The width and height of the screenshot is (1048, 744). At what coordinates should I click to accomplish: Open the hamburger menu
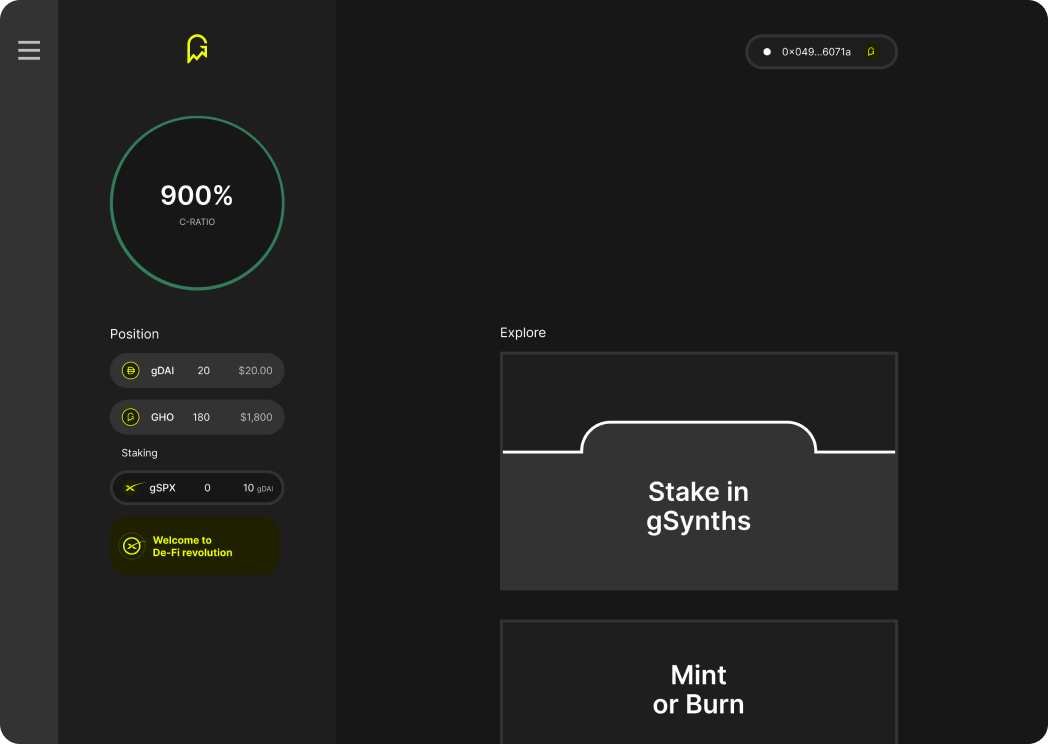[29, 50]
